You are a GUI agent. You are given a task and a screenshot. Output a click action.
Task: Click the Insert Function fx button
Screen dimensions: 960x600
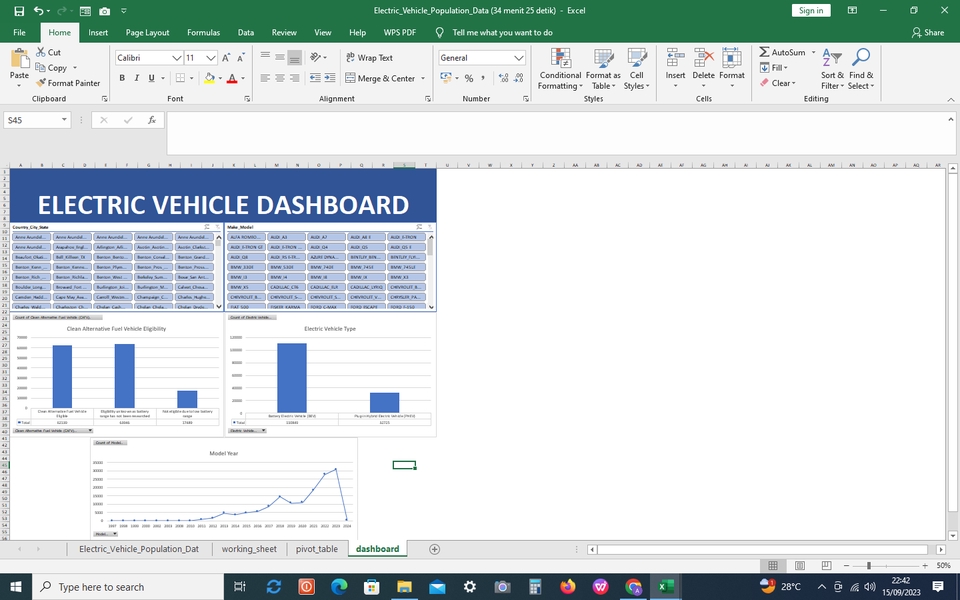[151, 120]
